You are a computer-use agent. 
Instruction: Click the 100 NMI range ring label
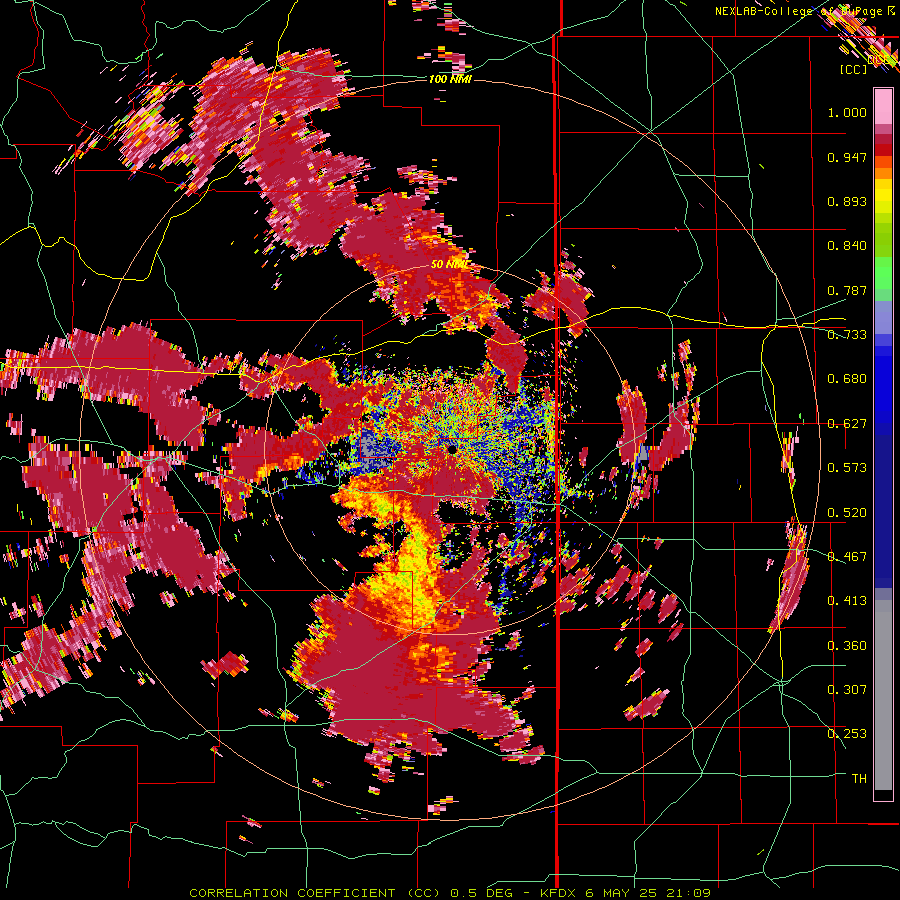click(x=450, y=79)
